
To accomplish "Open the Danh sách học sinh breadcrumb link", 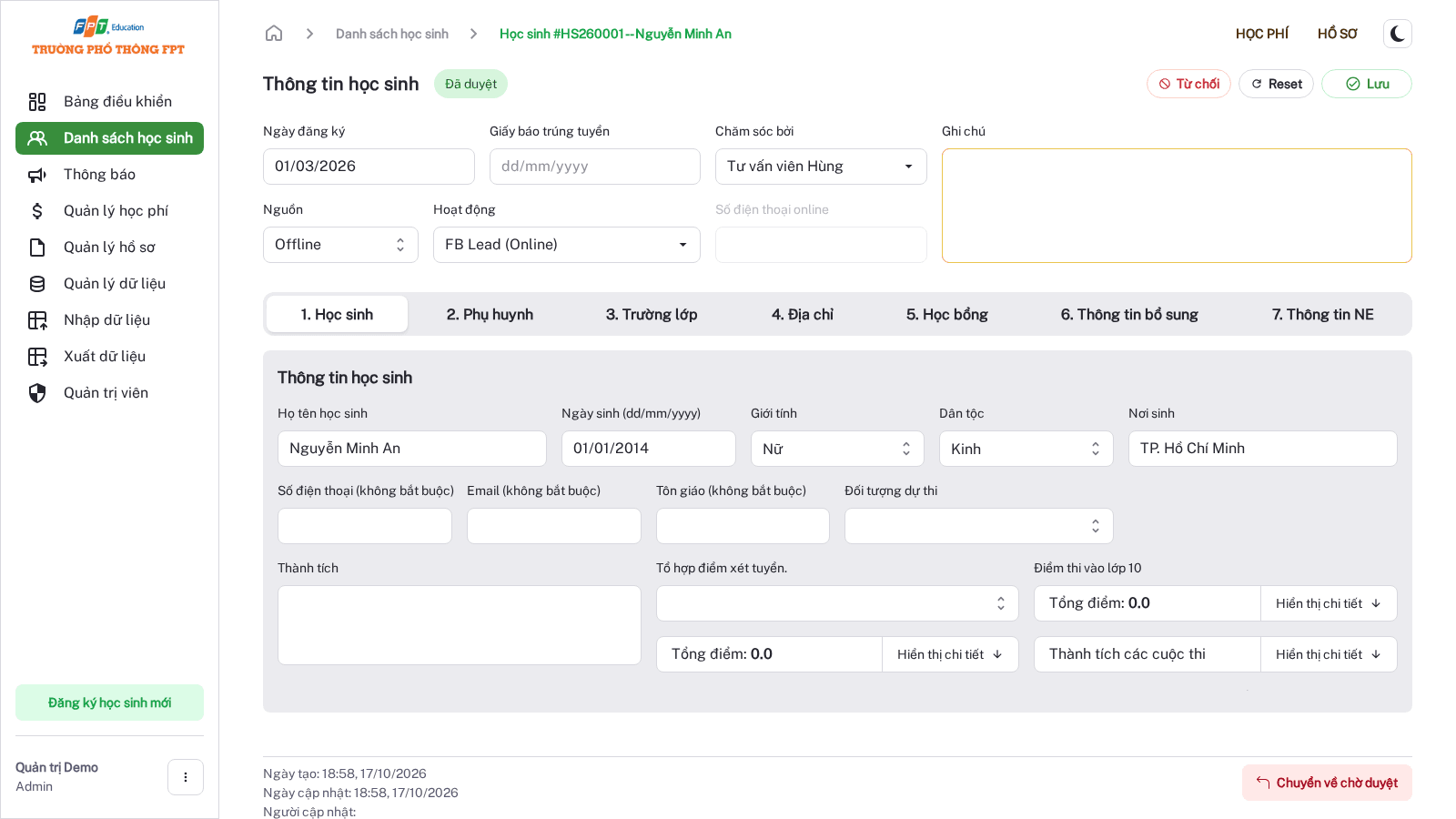I will pyautogui.click(x=392, y=34).
